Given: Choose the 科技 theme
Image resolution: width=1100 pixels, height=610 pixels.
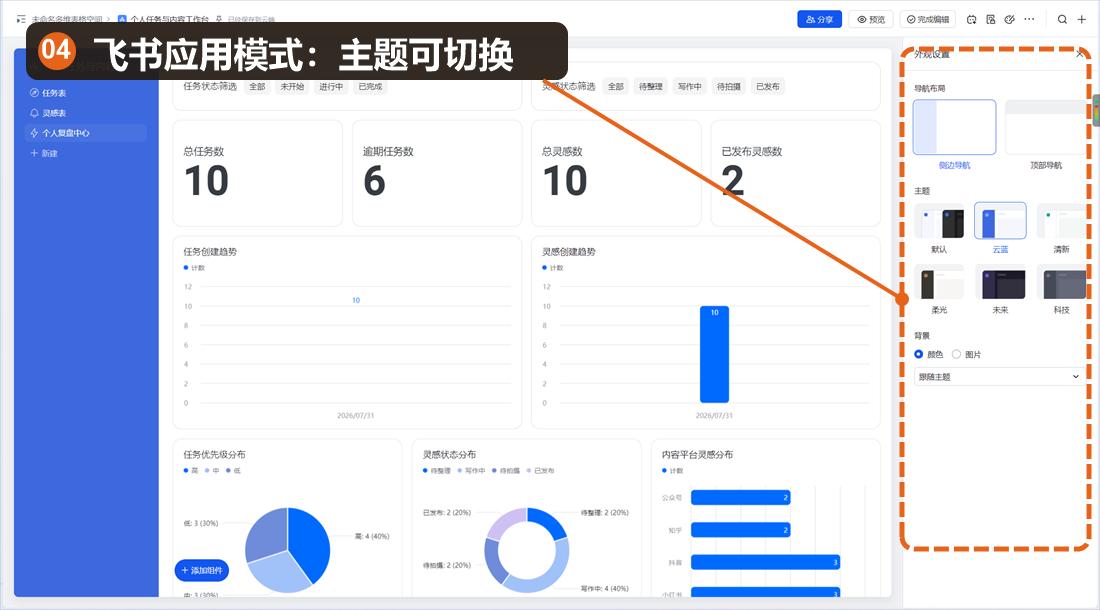Looking at the screenshot, I should pos(1061,283).
